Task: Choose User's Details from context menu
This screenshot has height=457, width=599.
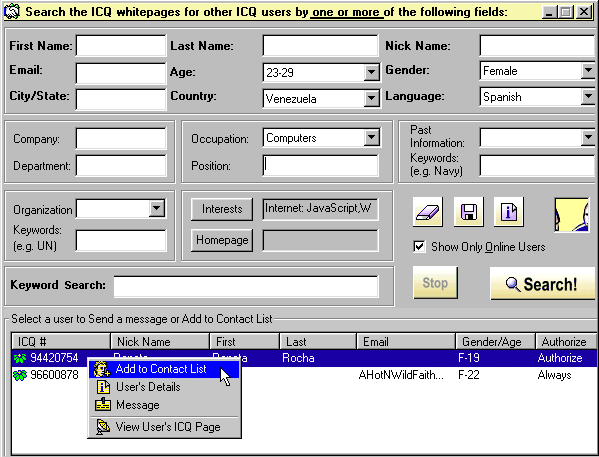Action: [x=164, y=387]
